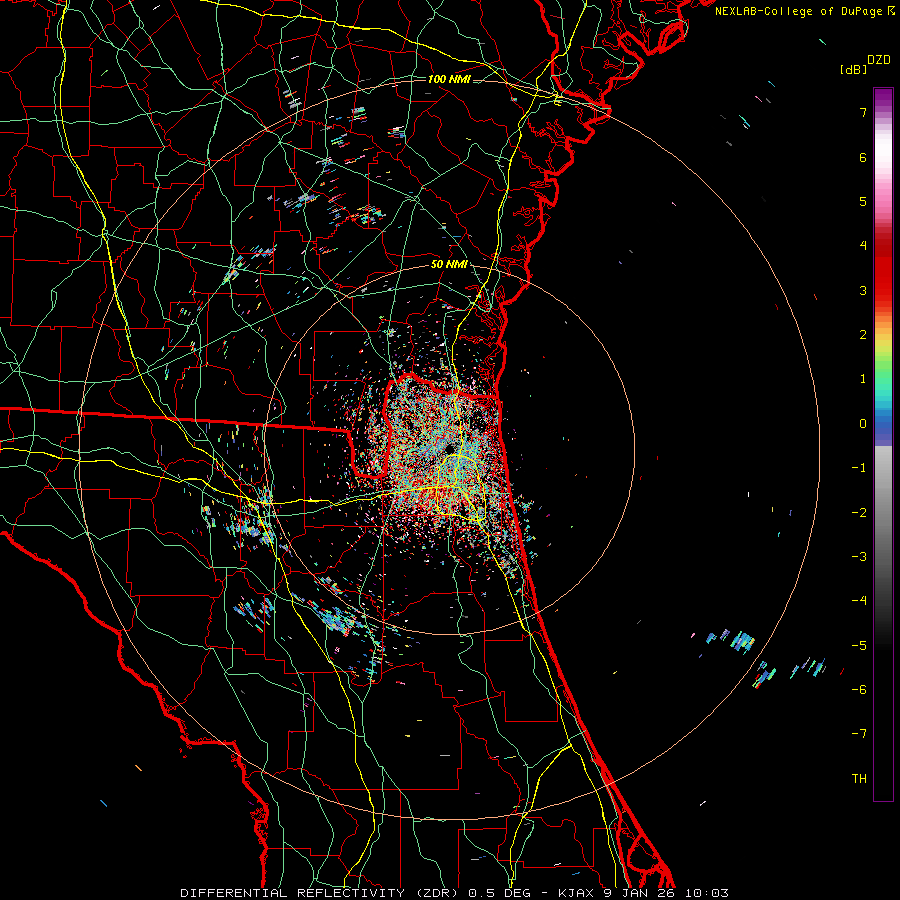900x900 pixels.
Task: Click the 3 value on the color scale
Action: [863, 290]
